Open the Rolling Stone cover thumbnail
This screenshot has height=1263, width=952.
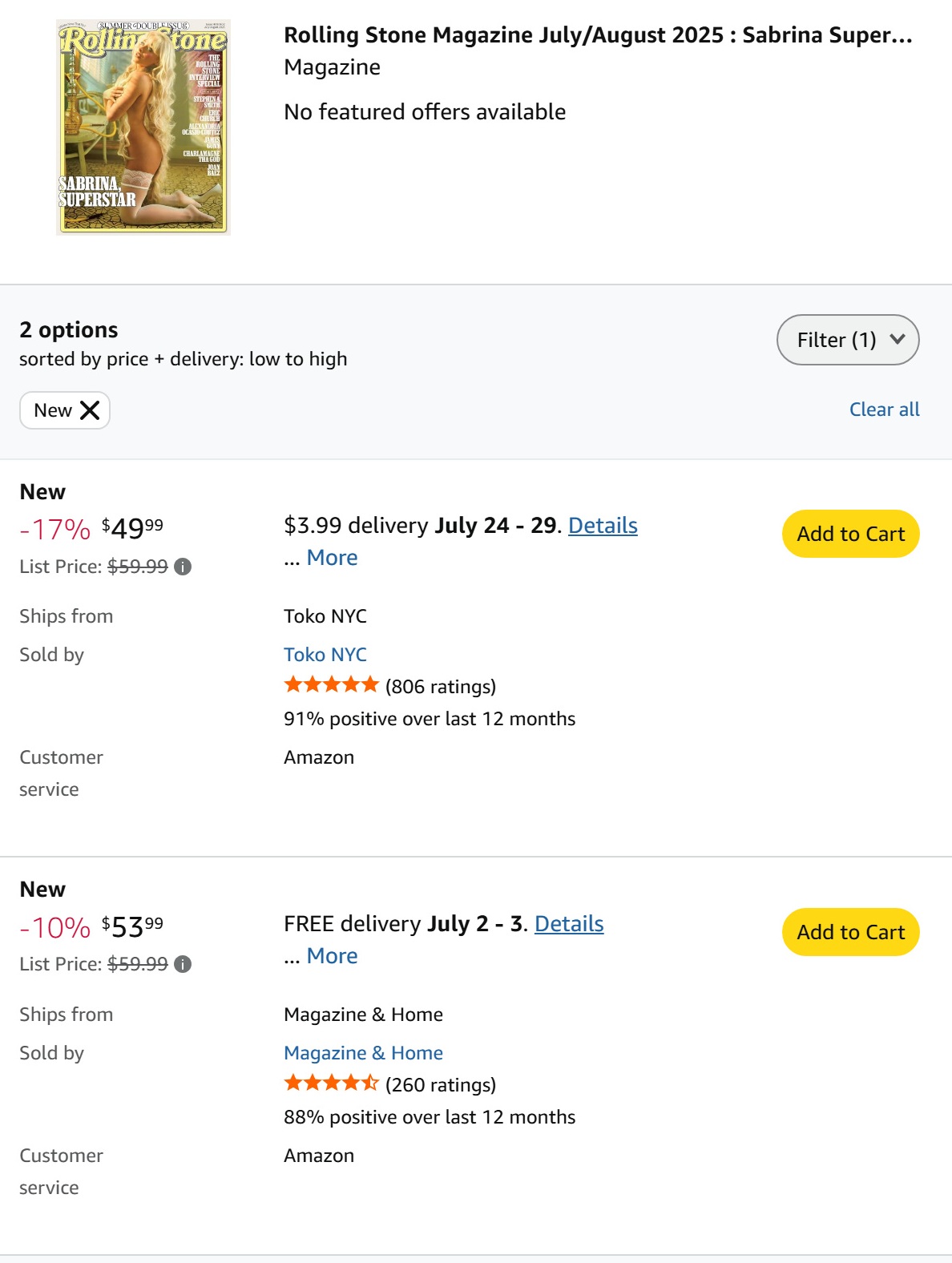click(x=143, y=127)
